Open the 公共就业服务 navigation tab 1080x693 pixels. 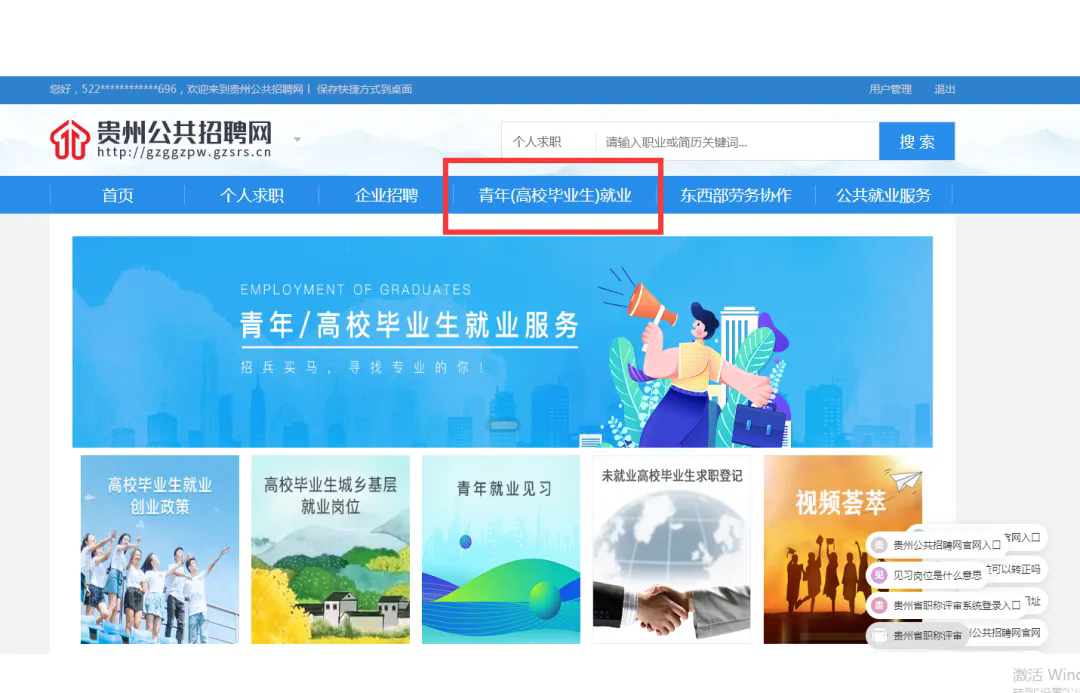click(x=883, y=195)
